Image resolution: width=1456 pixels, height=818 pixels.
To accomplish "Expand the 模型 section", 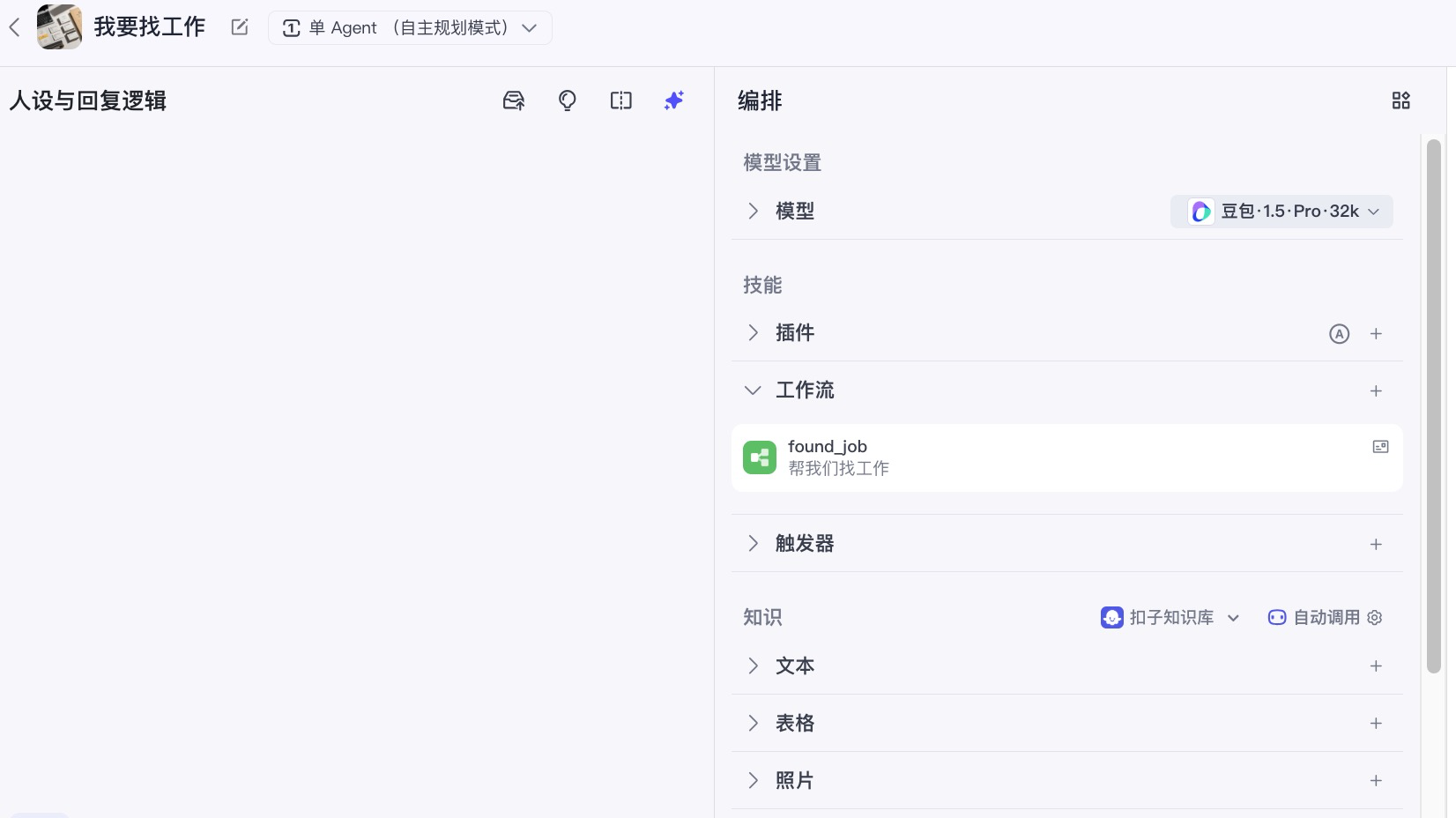I will [754, 211].
